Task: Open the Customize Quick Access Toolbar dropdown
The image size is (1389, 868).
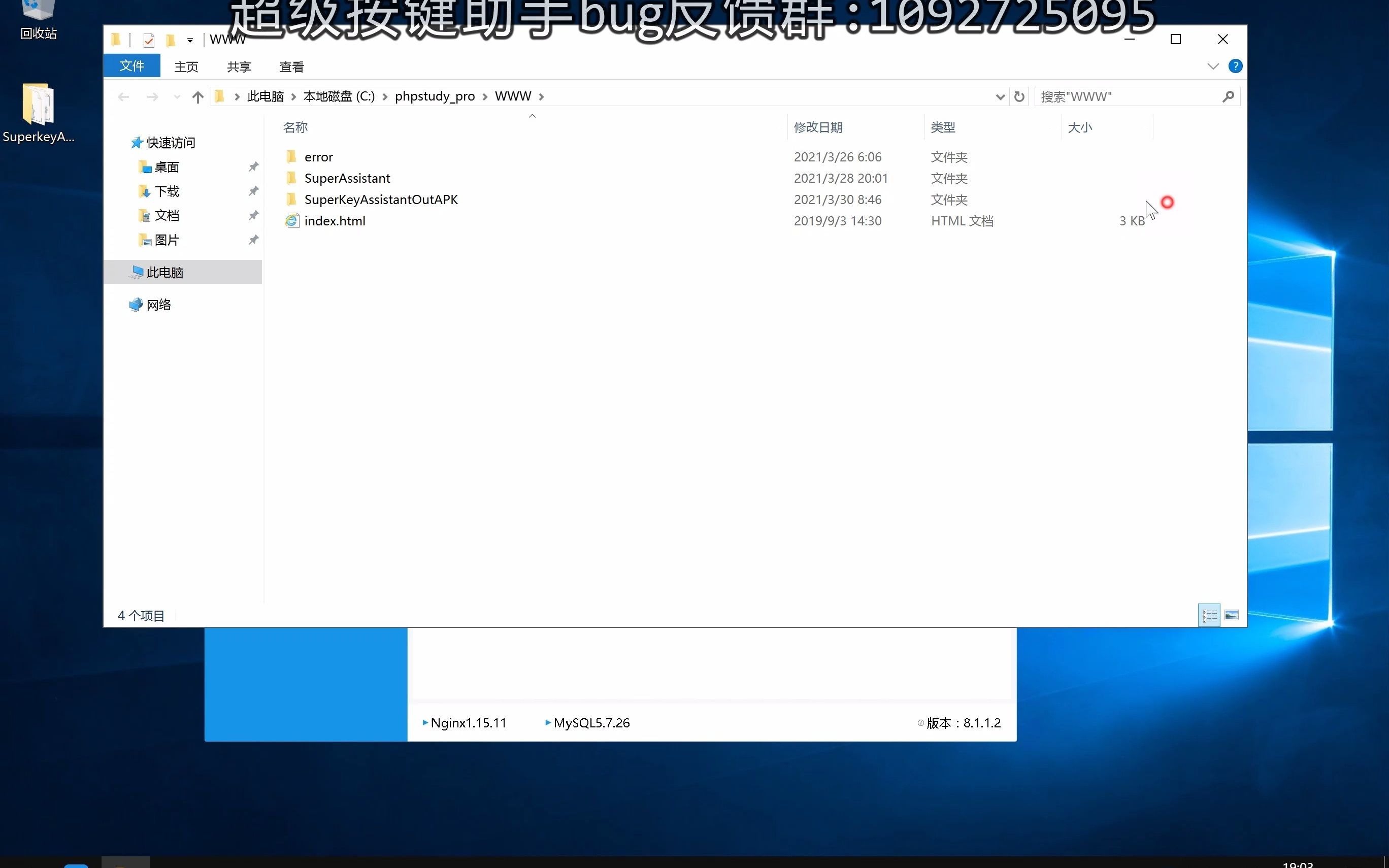Action: [190, 40]
